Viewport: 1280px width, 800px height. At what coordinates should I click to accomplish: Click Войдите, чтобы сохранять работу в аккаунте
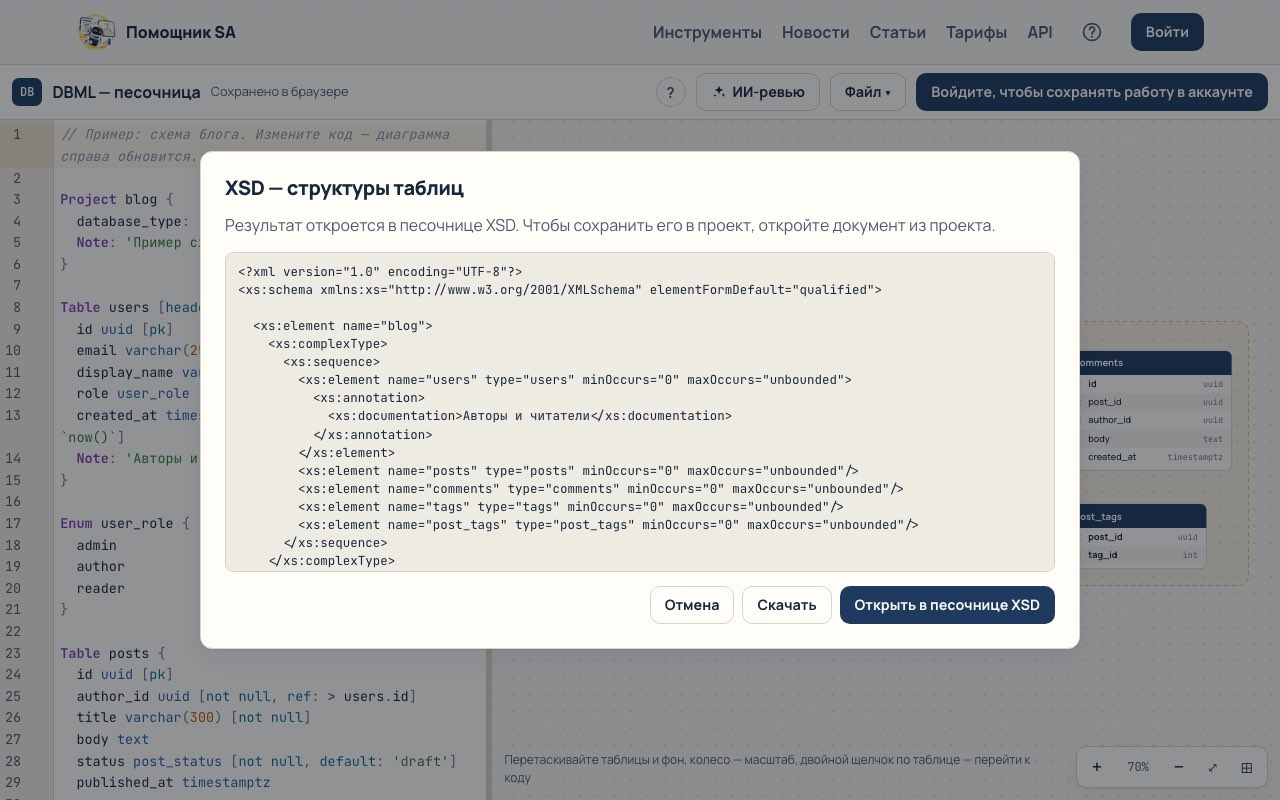pos(1092,92)
